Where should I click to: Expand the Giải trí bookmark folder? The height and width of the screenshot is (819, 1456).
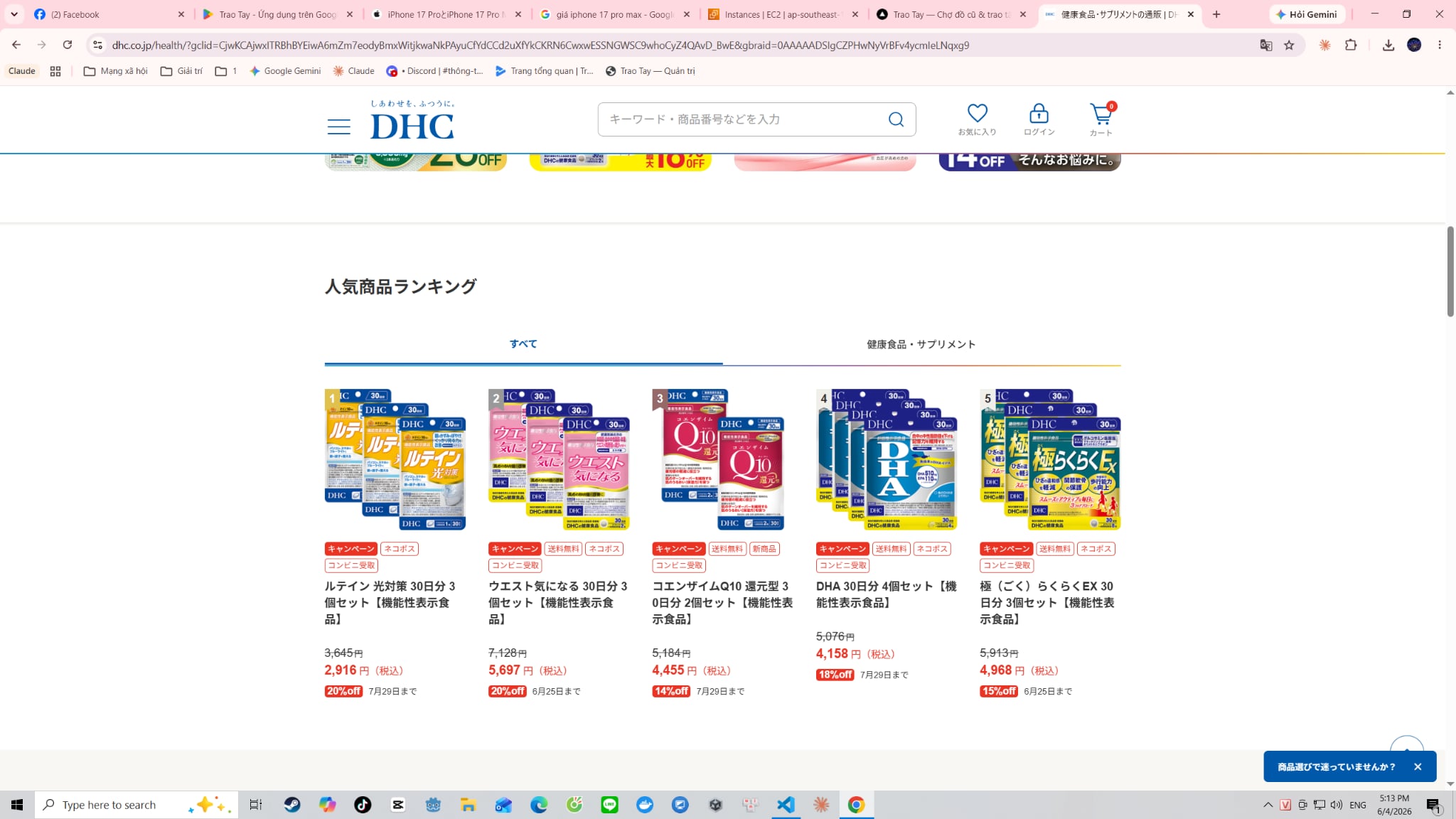pyautogui.click(x=181, y=71)
